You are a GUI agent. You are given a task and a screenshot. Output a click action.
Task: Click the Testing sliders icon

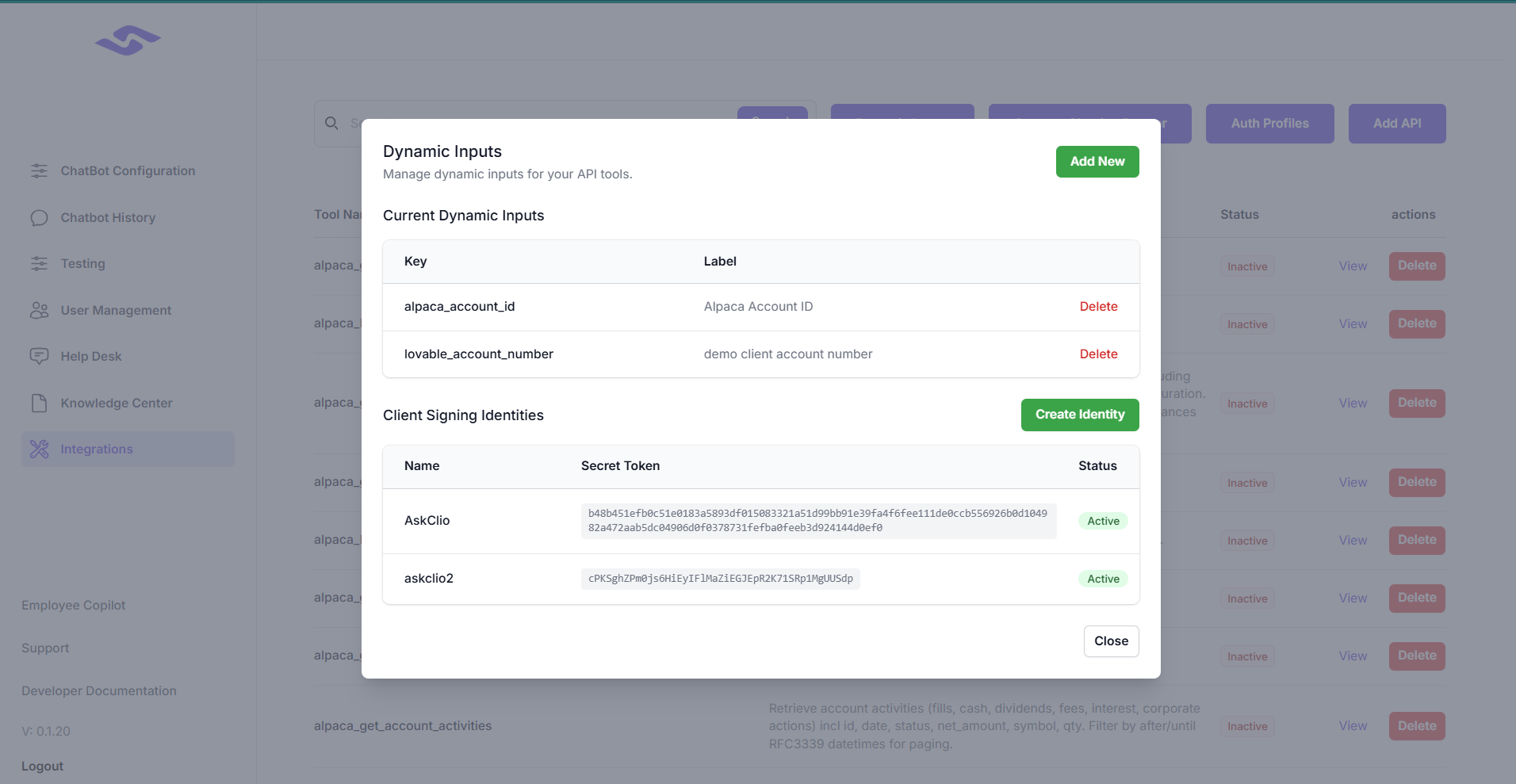(39, 263)
